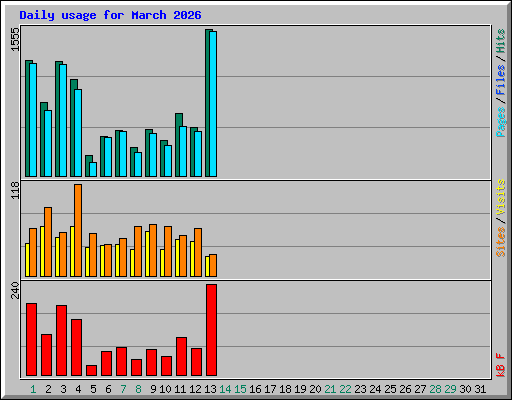
Task: Click day 10 on the x-axis
Action: tap(165, 389)
